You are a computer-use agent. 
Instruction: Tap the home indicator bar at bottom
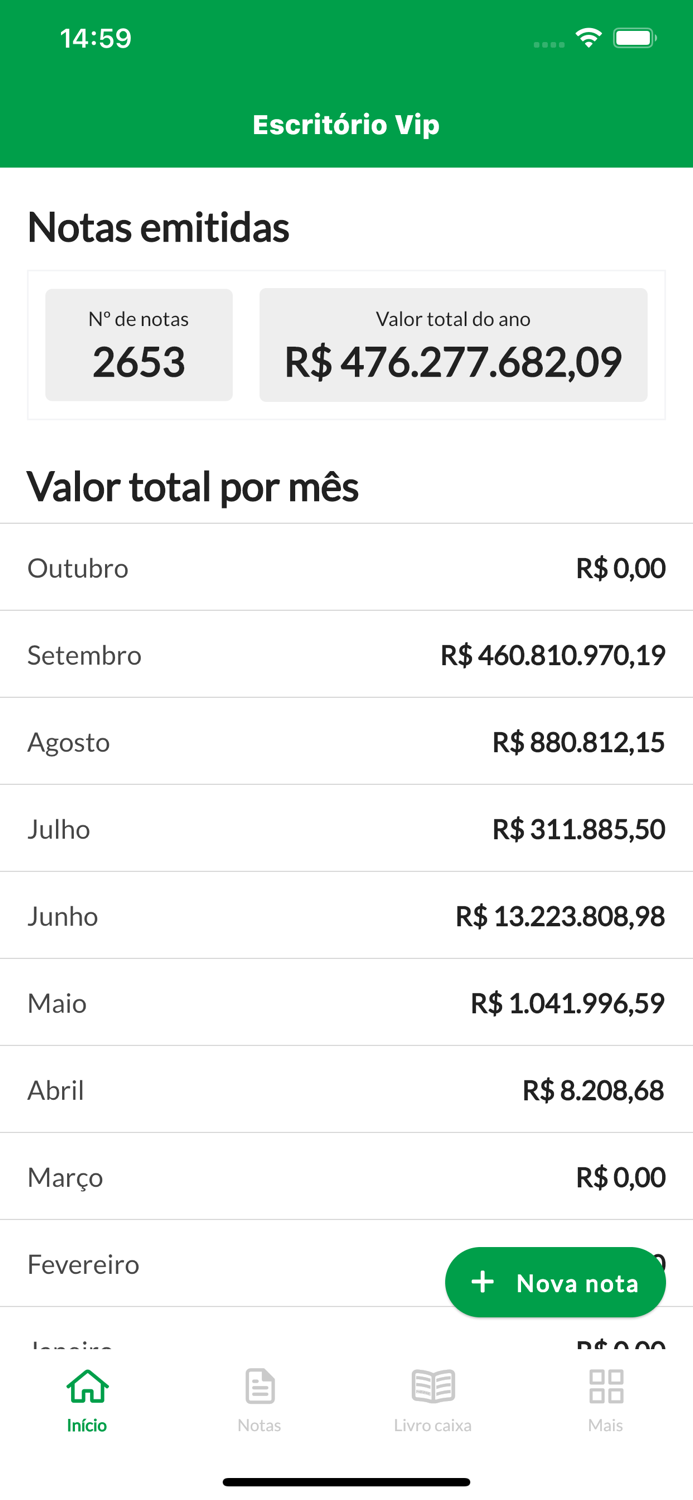pyautogui.click(x=346, y=1481)
